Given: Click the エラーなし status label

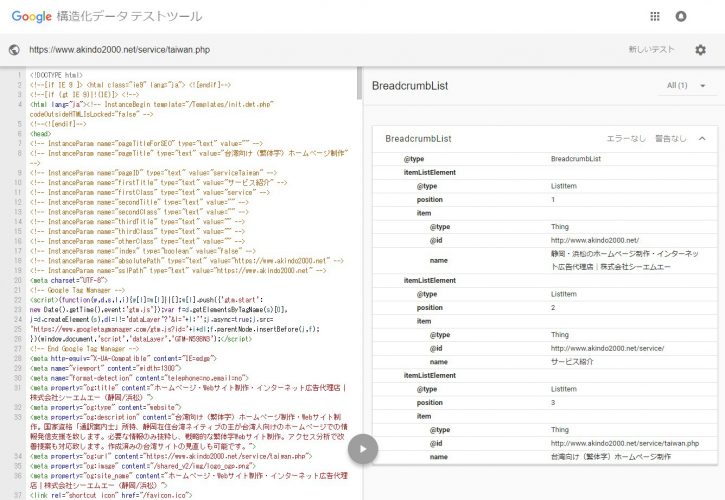Looking at the screenshot, I should 626,138.
